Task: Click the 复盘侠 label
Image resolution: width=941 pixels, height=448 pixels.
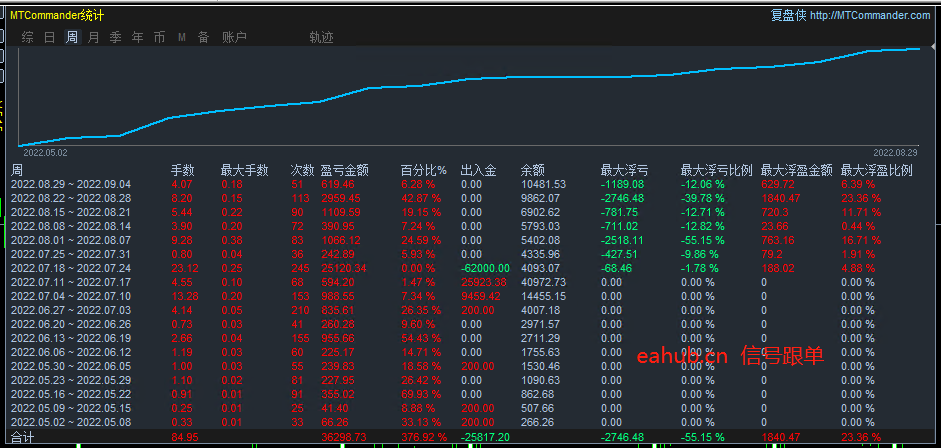Action: pyautogui.click(x=788, y=16)
